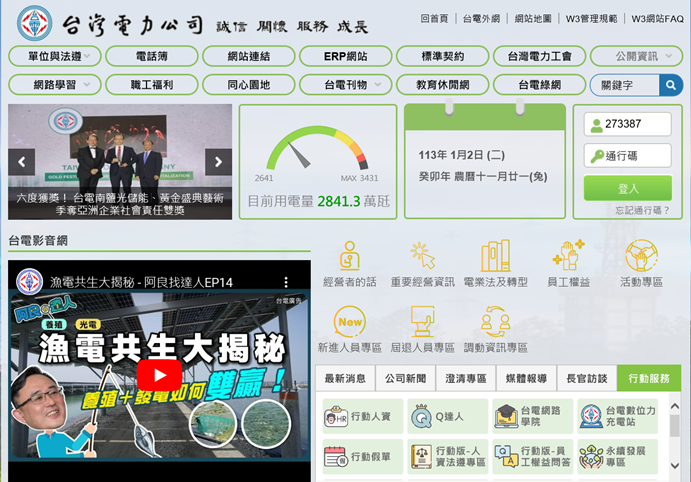Switch to 長官訪談 tab
The width and height of the screenshot is (691, 482).
(587, 378)
